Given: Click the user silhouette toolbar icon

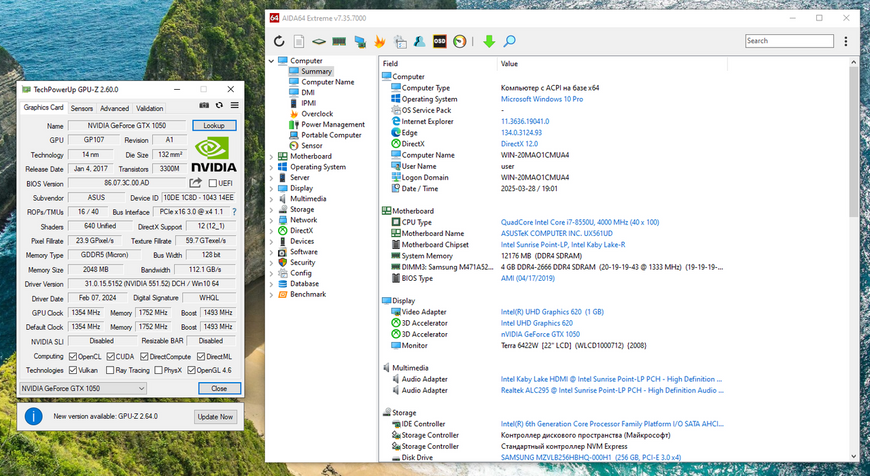Looking at the screenshot, I should pyautogui.click(x=419, y=41).
